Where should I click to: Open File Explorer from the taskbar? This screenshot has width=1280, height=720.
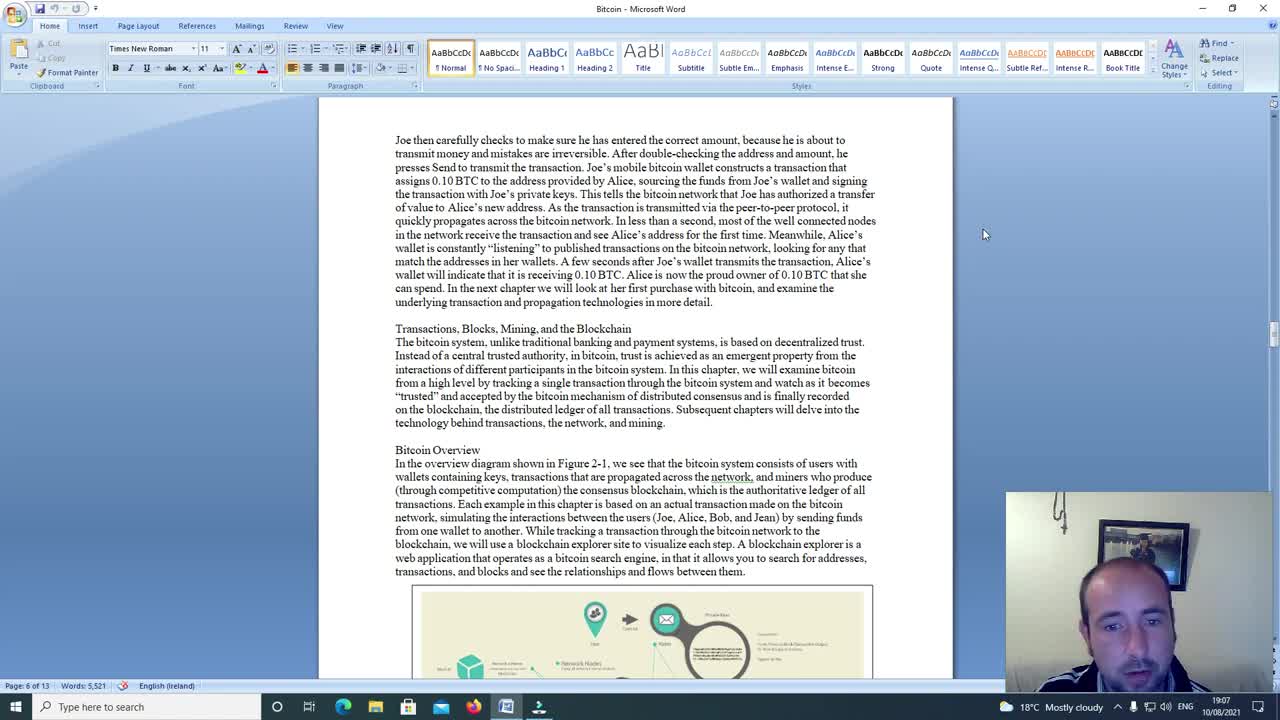pyautogui.click(x=375, y=707)
